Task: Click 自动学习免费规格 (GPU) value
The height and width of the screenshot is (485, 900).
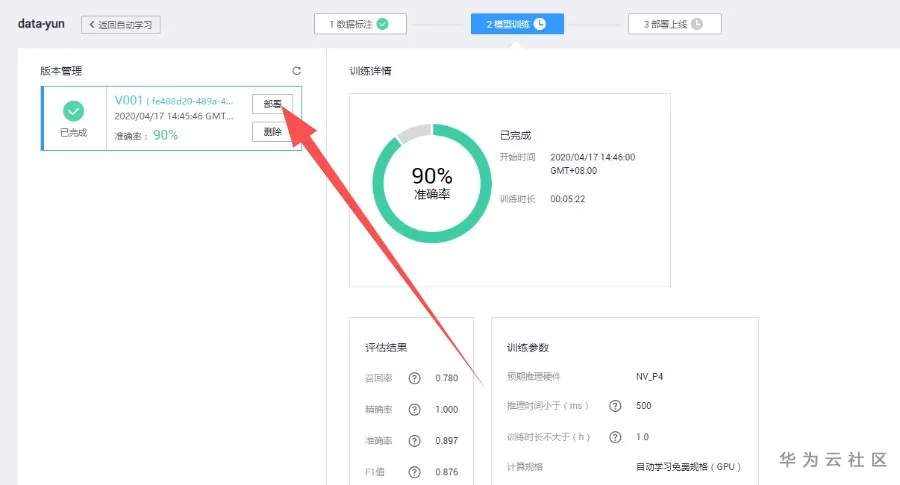Action: (688, 467)
